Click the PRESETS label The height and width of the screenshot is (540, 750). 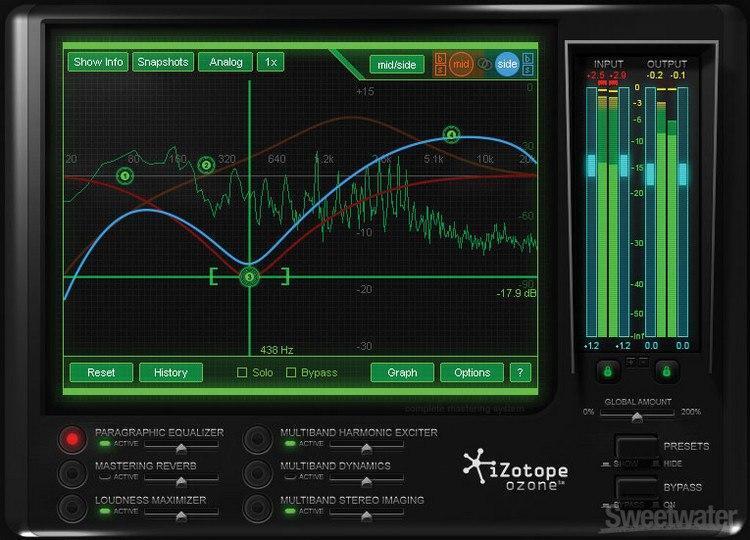click(x=686, y=446)
